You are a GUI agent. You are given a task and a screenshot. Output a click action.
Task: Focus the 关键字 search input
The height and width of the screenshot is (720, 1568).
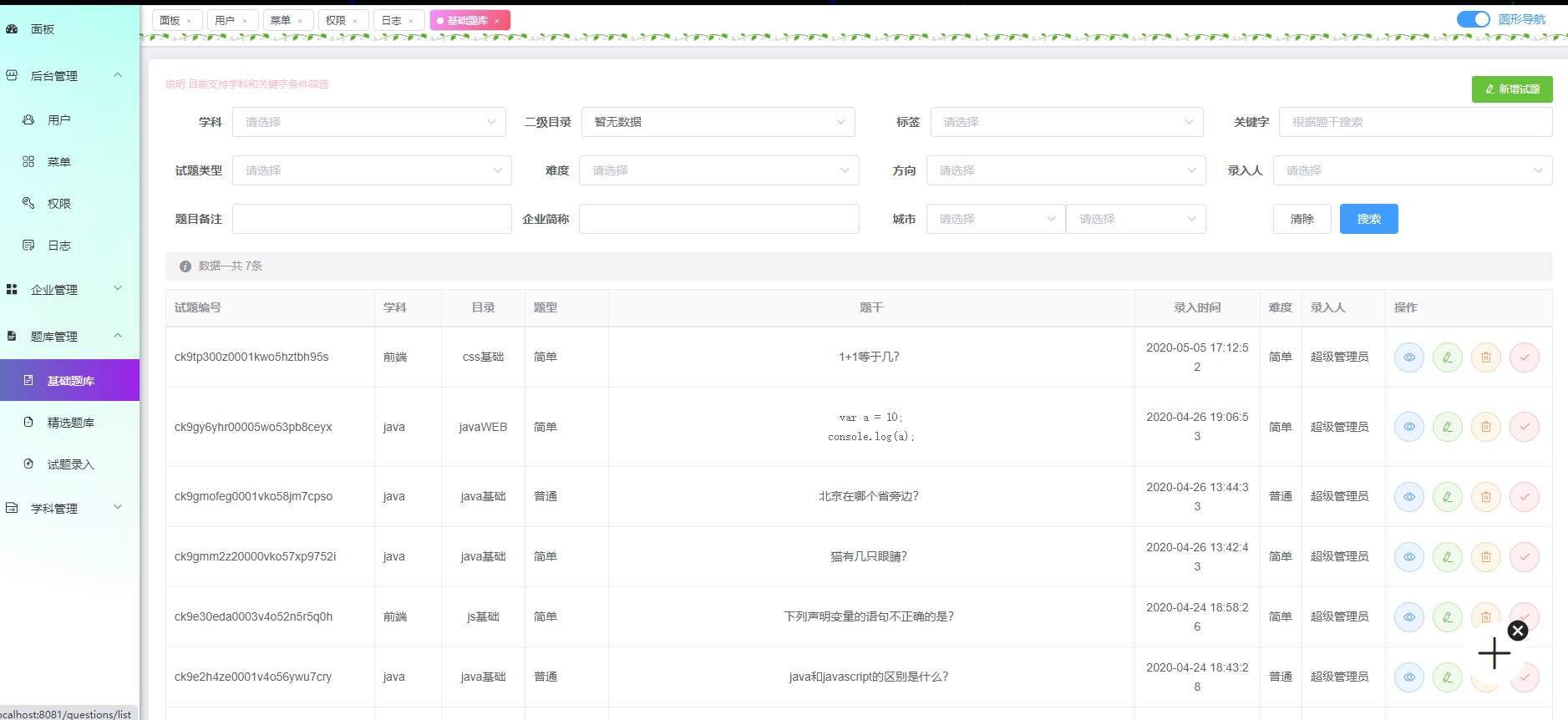pyautogui.click(x=1416, y=122)
